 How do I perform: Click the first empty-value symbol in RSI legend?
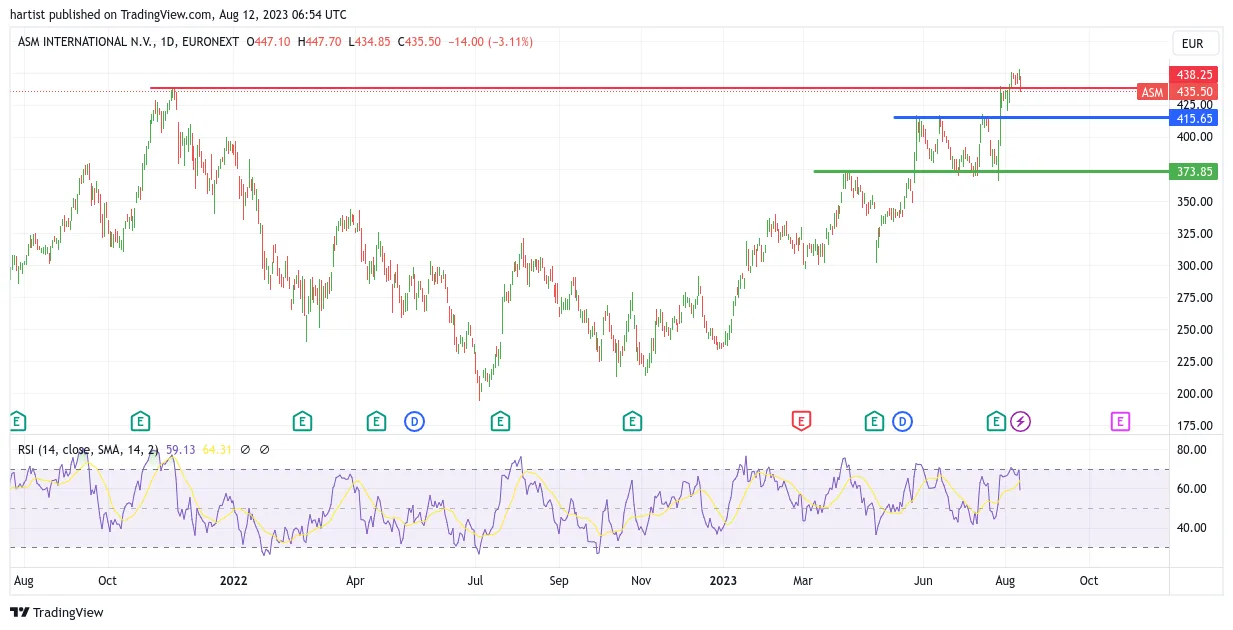[245, 450]
